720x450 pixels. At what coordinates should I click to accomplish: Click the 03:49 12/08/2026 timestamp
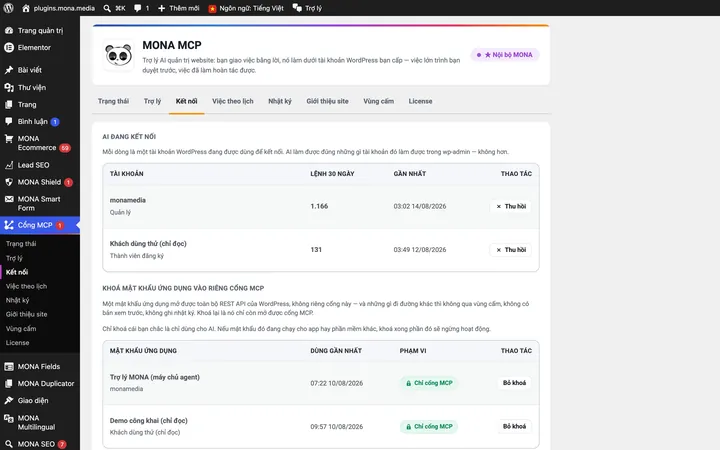(x=420, y=250)
